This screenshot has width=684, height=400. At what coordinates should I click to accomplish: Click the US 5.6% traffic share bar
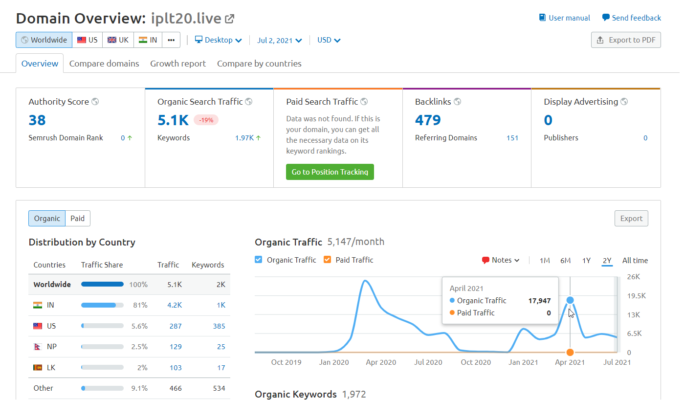[x=102, y=326]
